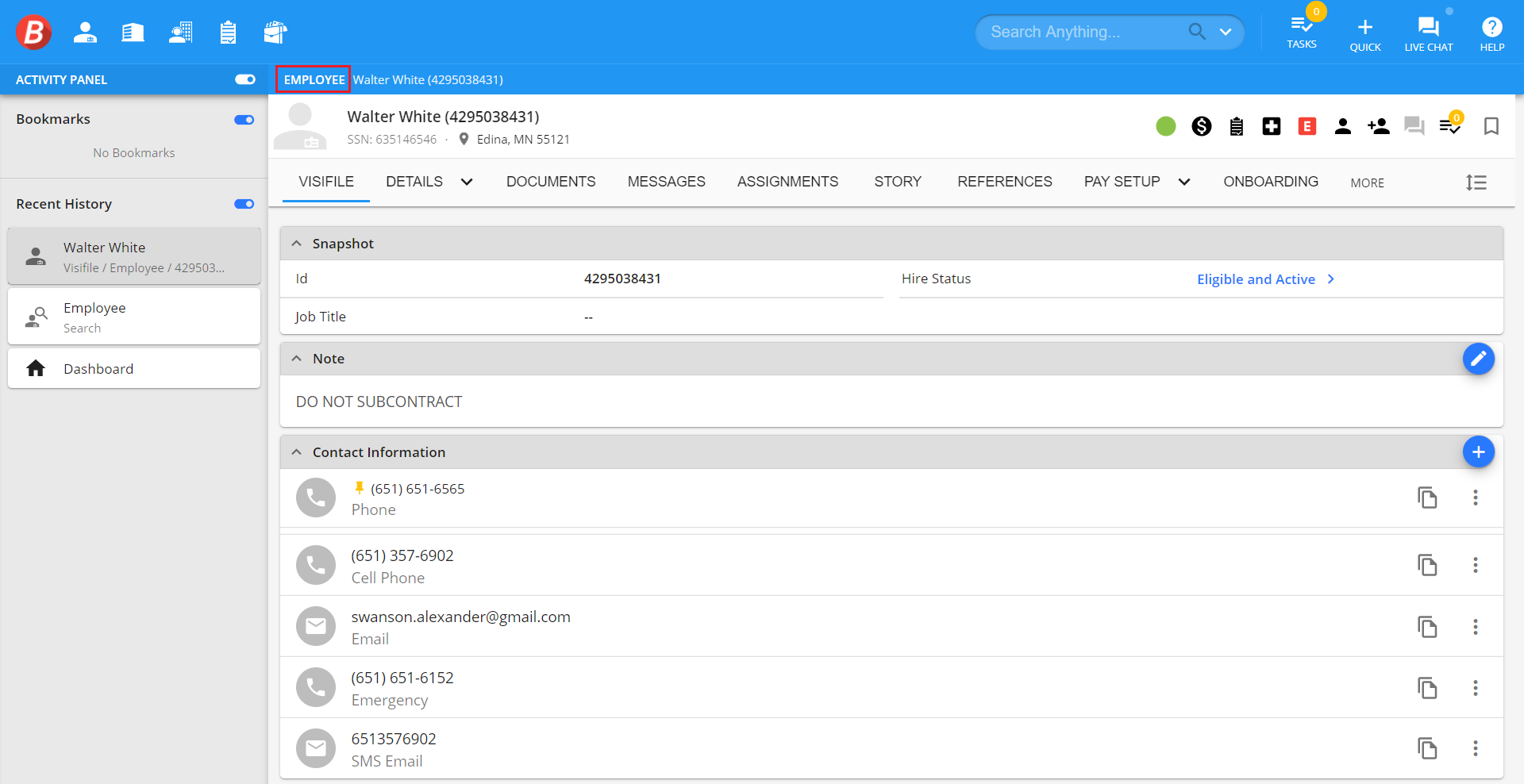Screen dimensions: 1524x784
Task: Open more options for the Emergency row
Action: point(1476,688)
